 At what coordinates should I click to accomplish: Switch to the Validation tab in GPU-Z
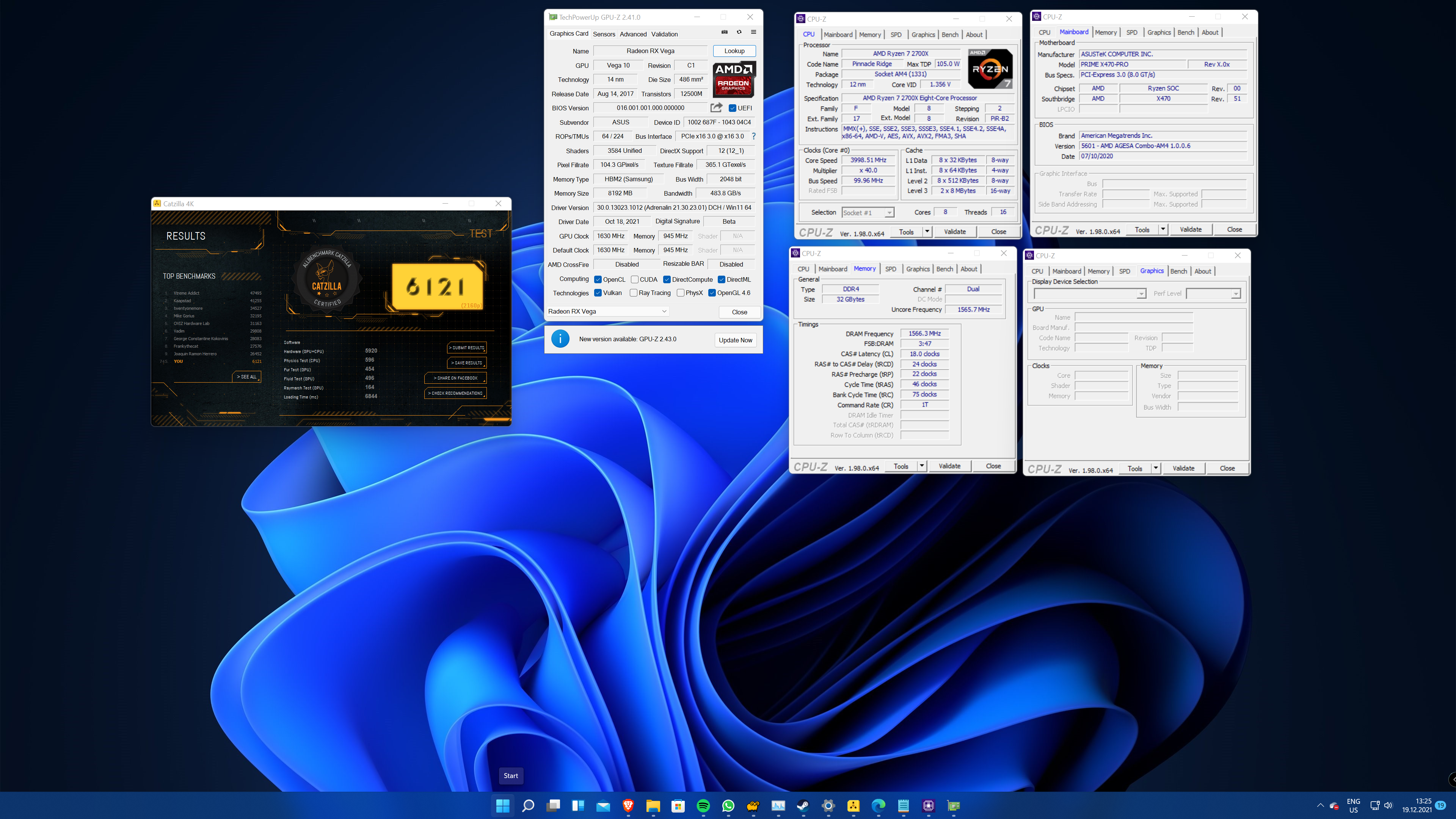664,34
